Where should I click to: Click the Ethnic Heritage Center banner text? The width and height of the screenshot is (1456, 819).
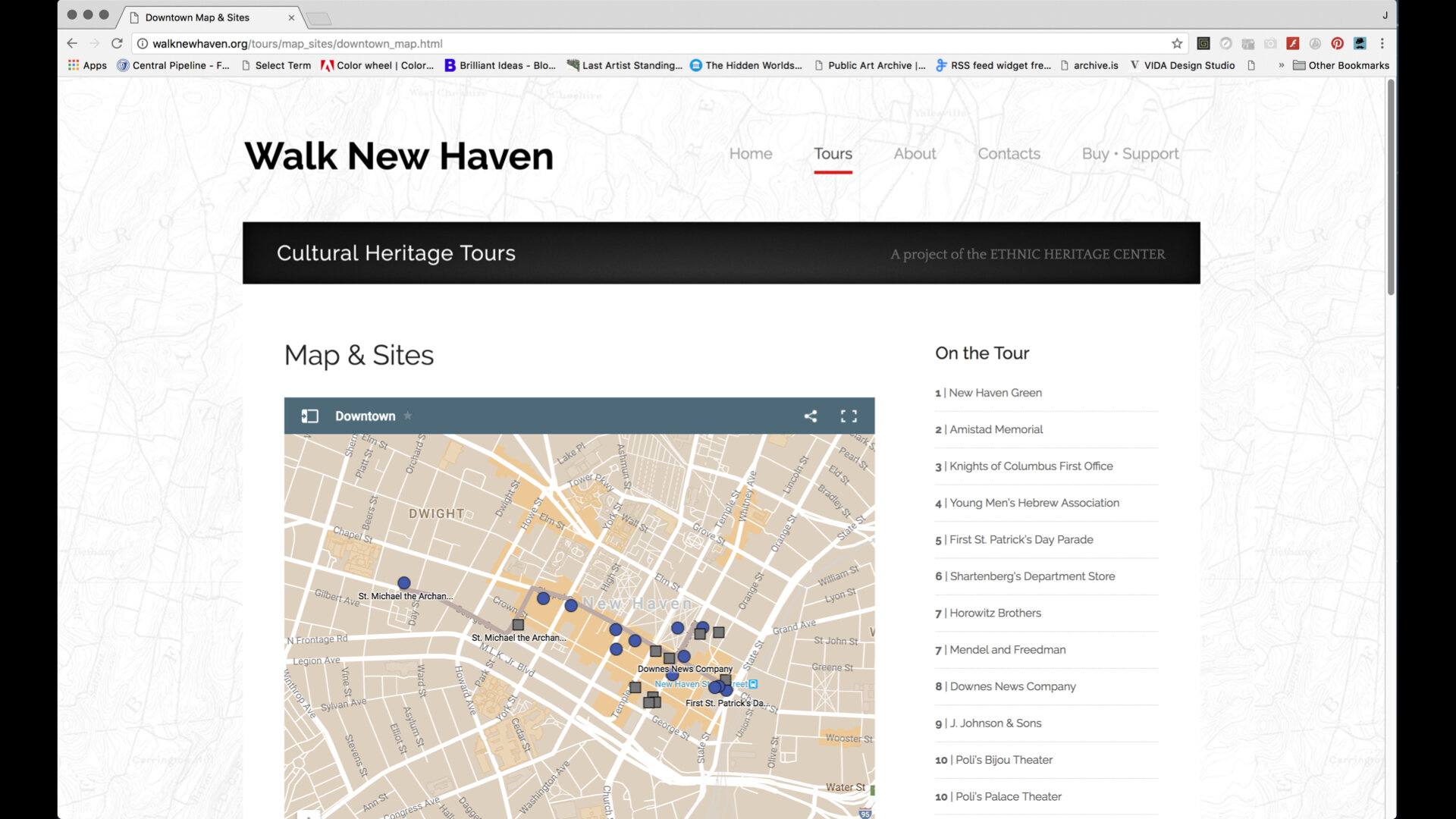tap(1028, 254)
